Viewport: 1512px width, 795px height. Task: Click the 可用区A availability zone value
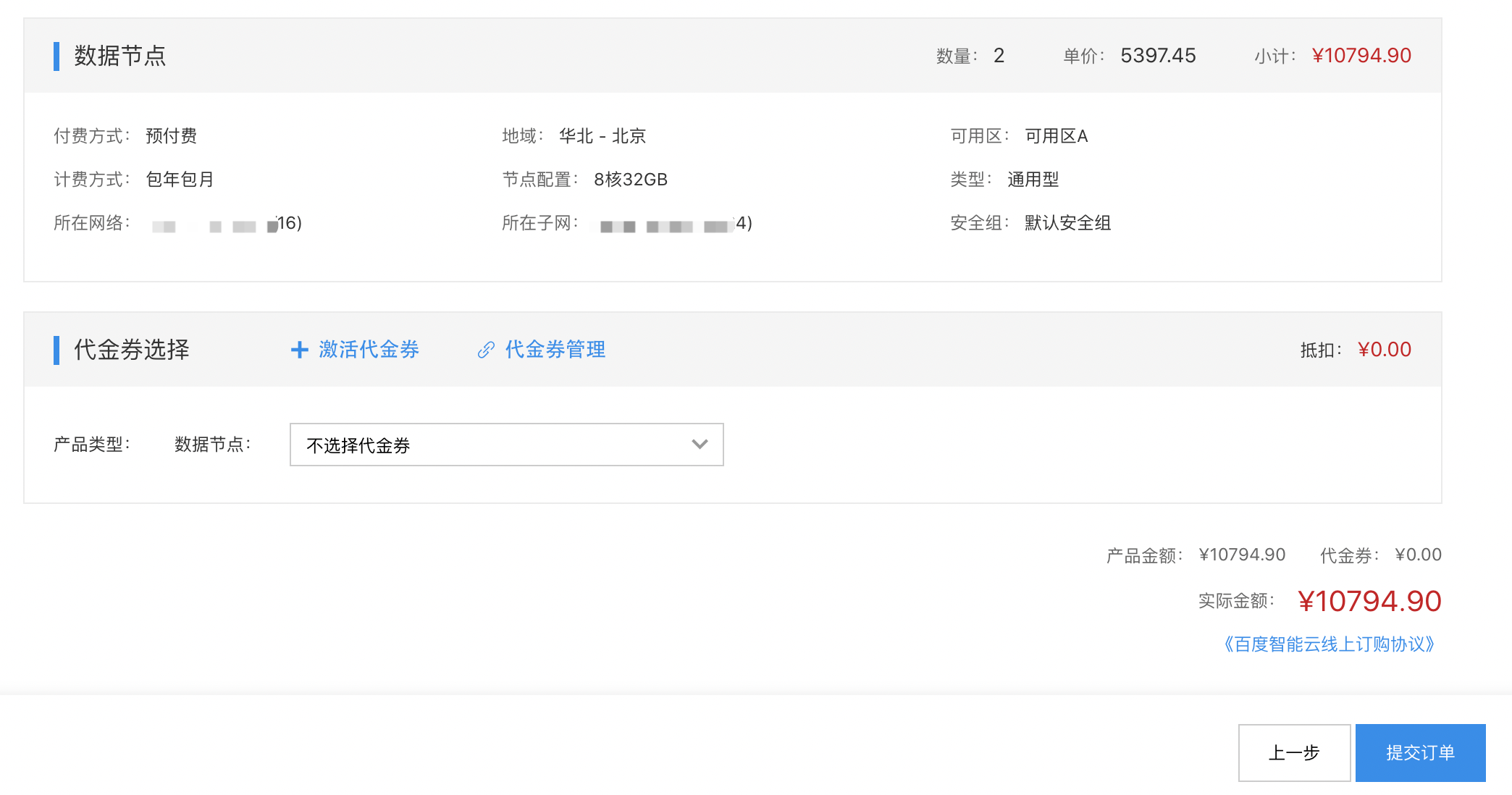(1056, 136)
